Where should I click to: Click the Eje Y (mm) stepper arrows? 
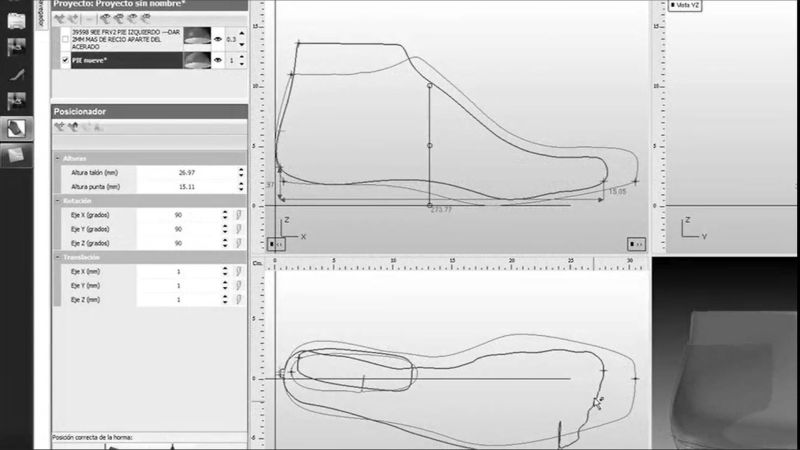point(225,286)
